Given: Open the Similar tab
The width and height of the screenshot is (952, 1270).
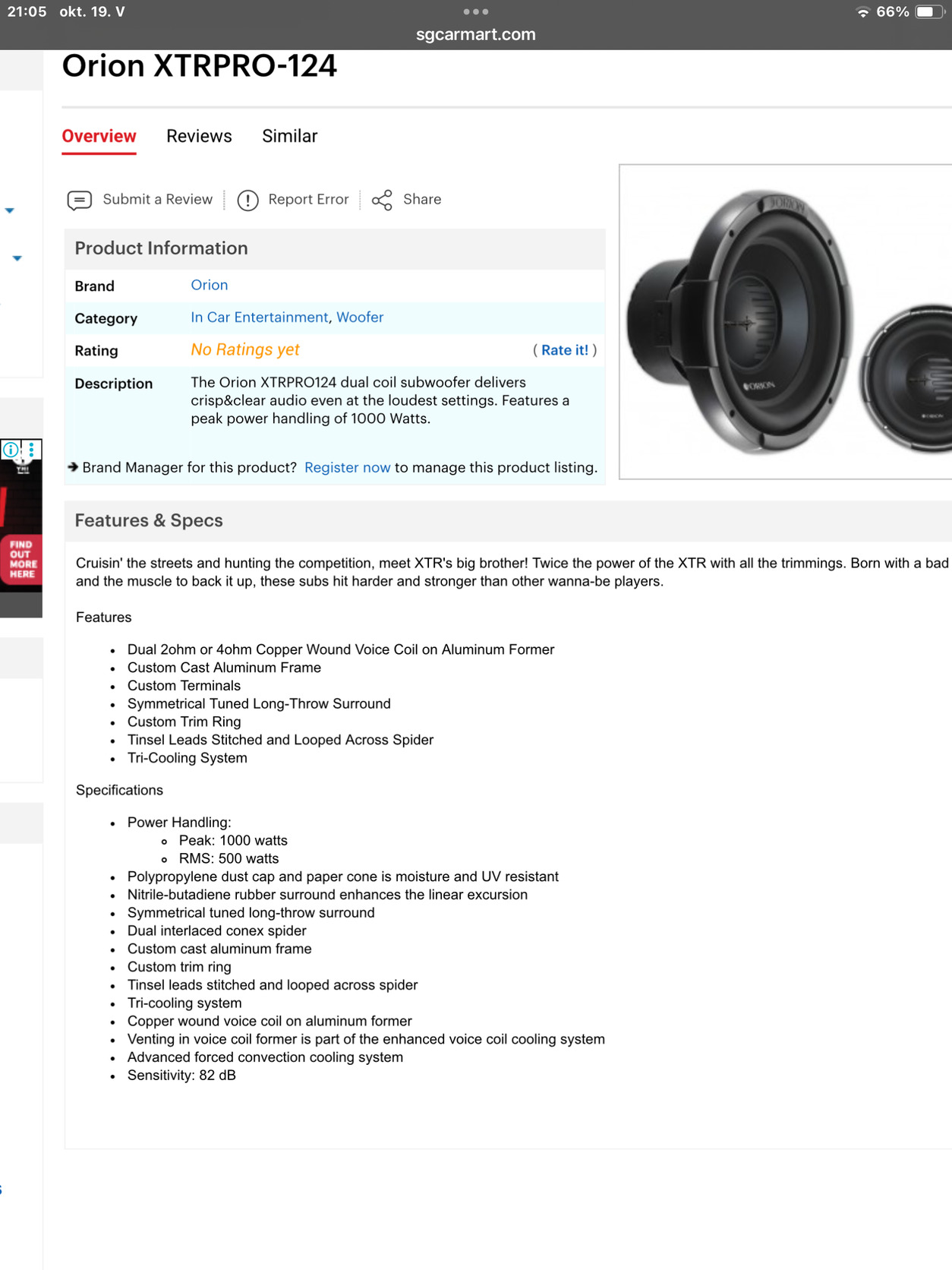Looking at the screenshot, I should tap(289, 136).
